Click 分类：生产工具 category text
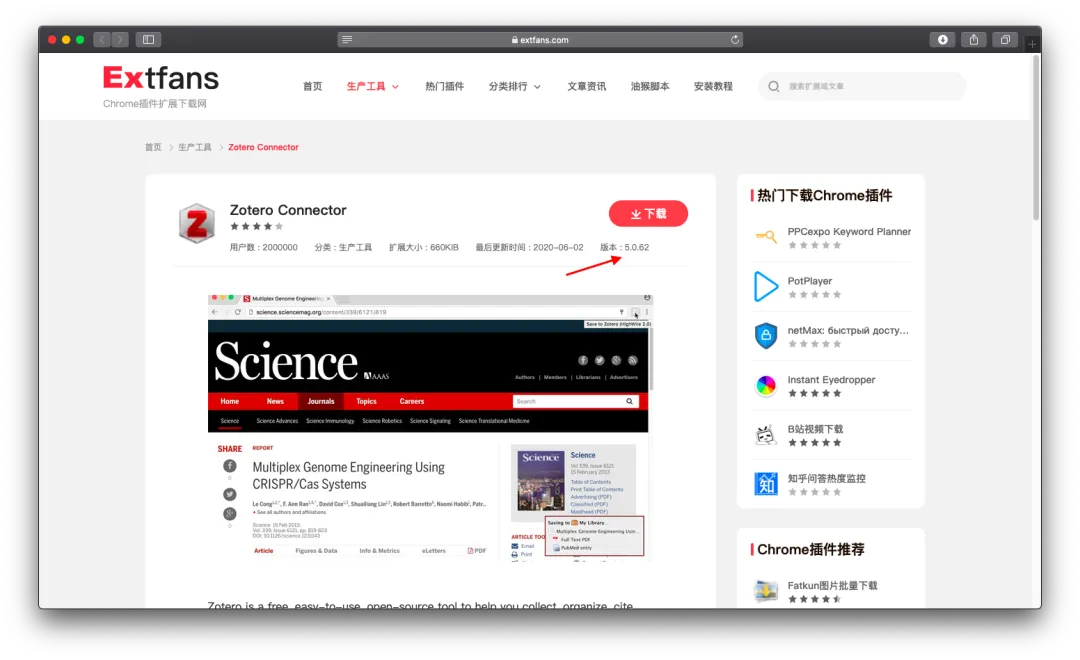 coord(343,247)
